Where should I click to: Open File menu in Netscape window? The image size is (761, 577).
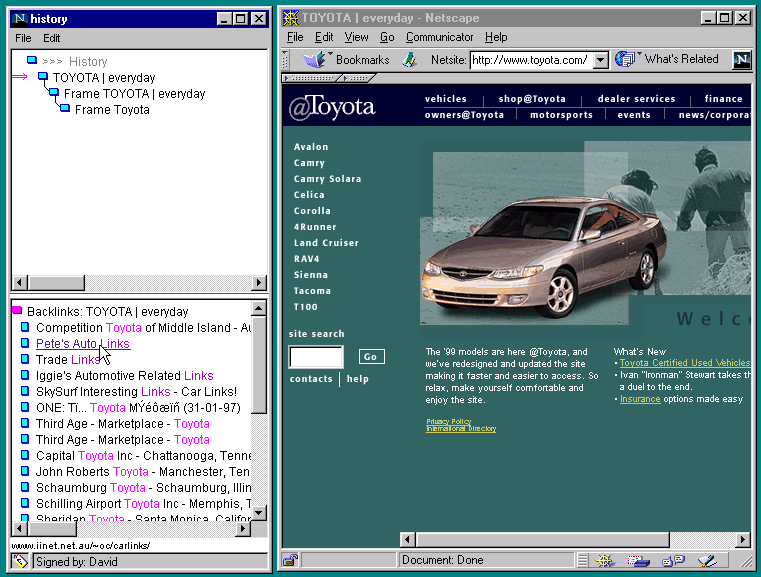coord(295,37)
